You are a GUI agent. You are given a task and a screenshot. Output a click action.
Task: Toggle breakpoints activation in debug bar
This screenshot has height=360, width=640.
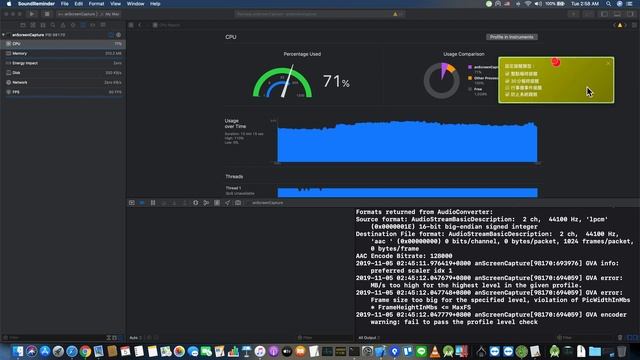pos(142,203)
